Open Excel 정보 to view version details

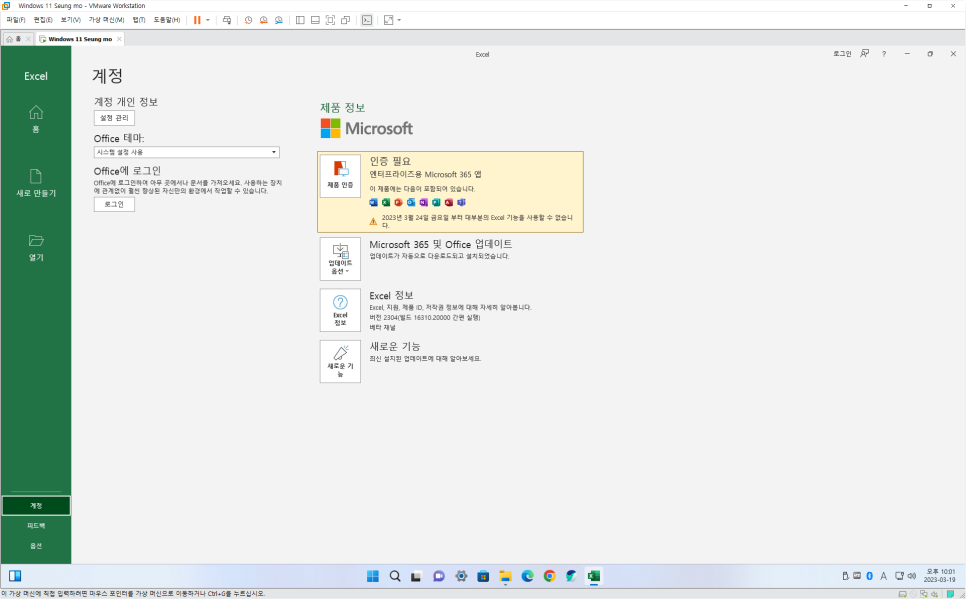click(340, 310)
